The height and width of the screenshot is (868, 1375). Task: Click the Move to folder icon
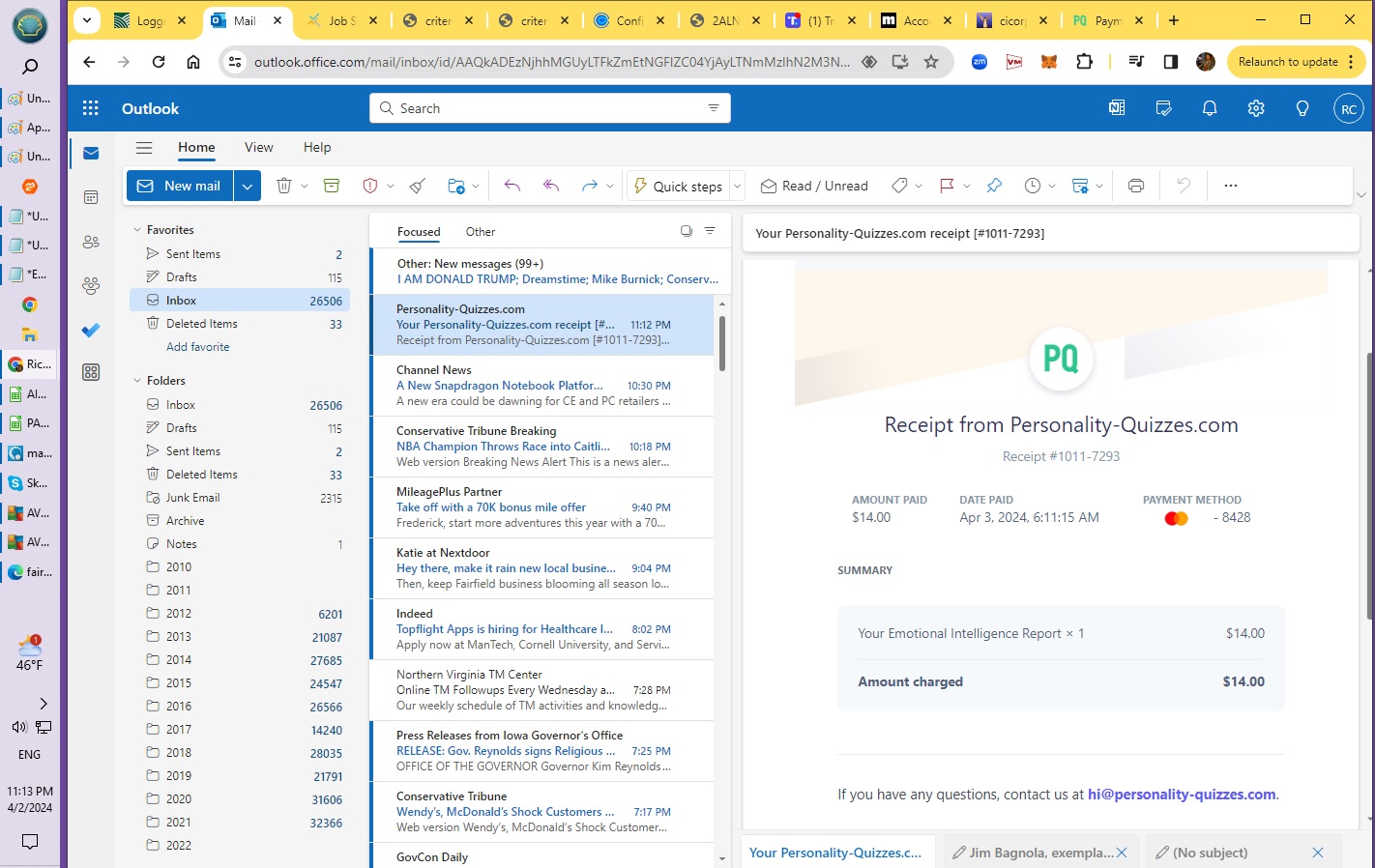tap(456, 186)
